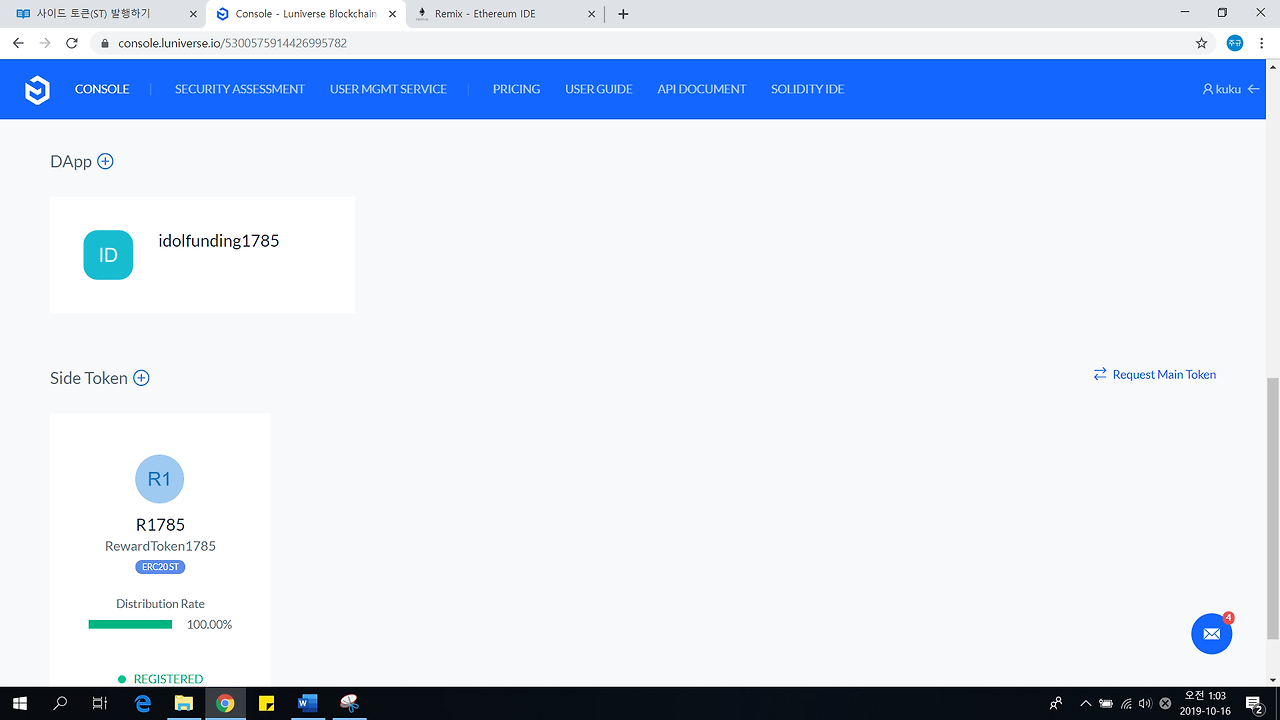The width and height of the screenshot is (1280, 720).
Task: Add a new DApp with plus icon
Action: (105, 161)
